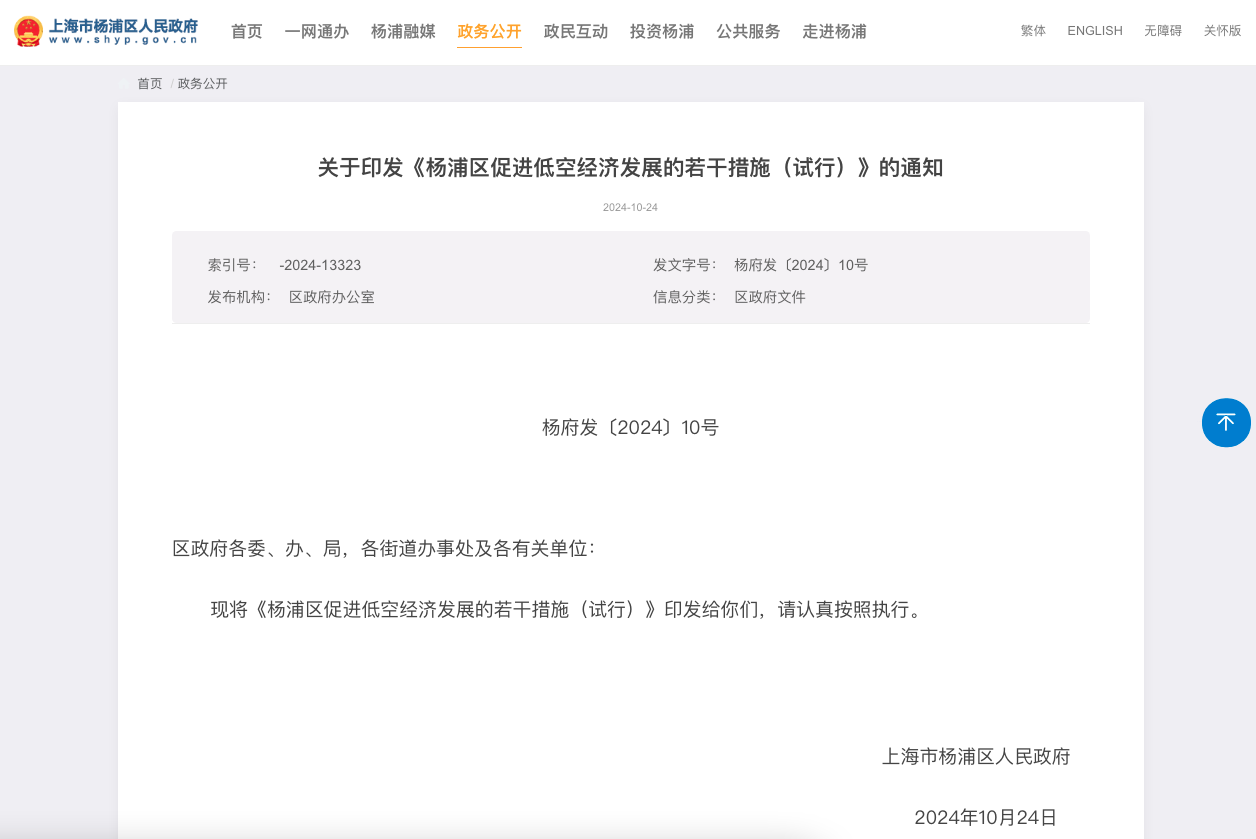Toggle the 关怀版 care mode

coord(1222,31)
